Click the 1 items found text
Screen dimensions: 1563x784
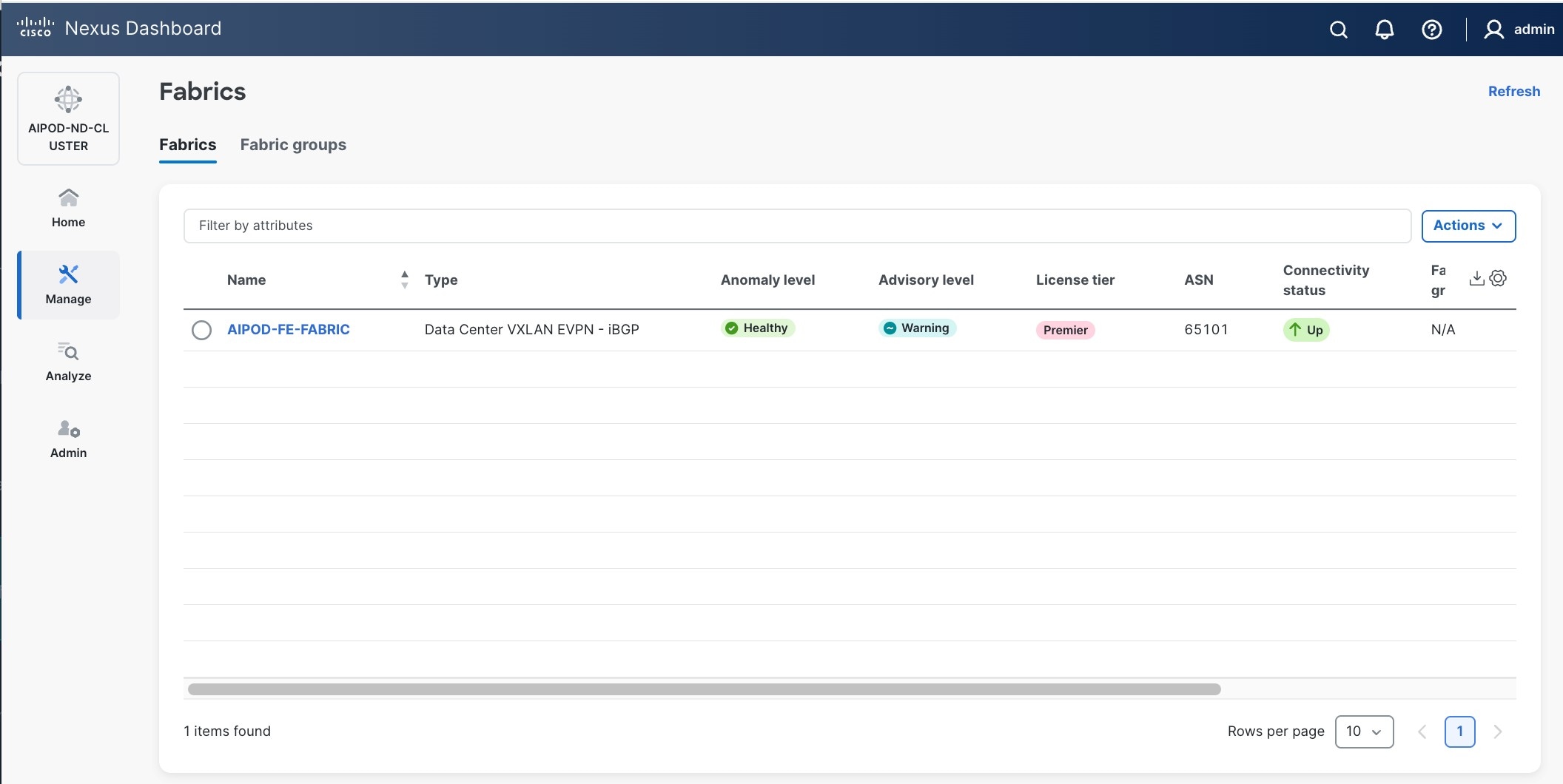(x=227, y=731)
